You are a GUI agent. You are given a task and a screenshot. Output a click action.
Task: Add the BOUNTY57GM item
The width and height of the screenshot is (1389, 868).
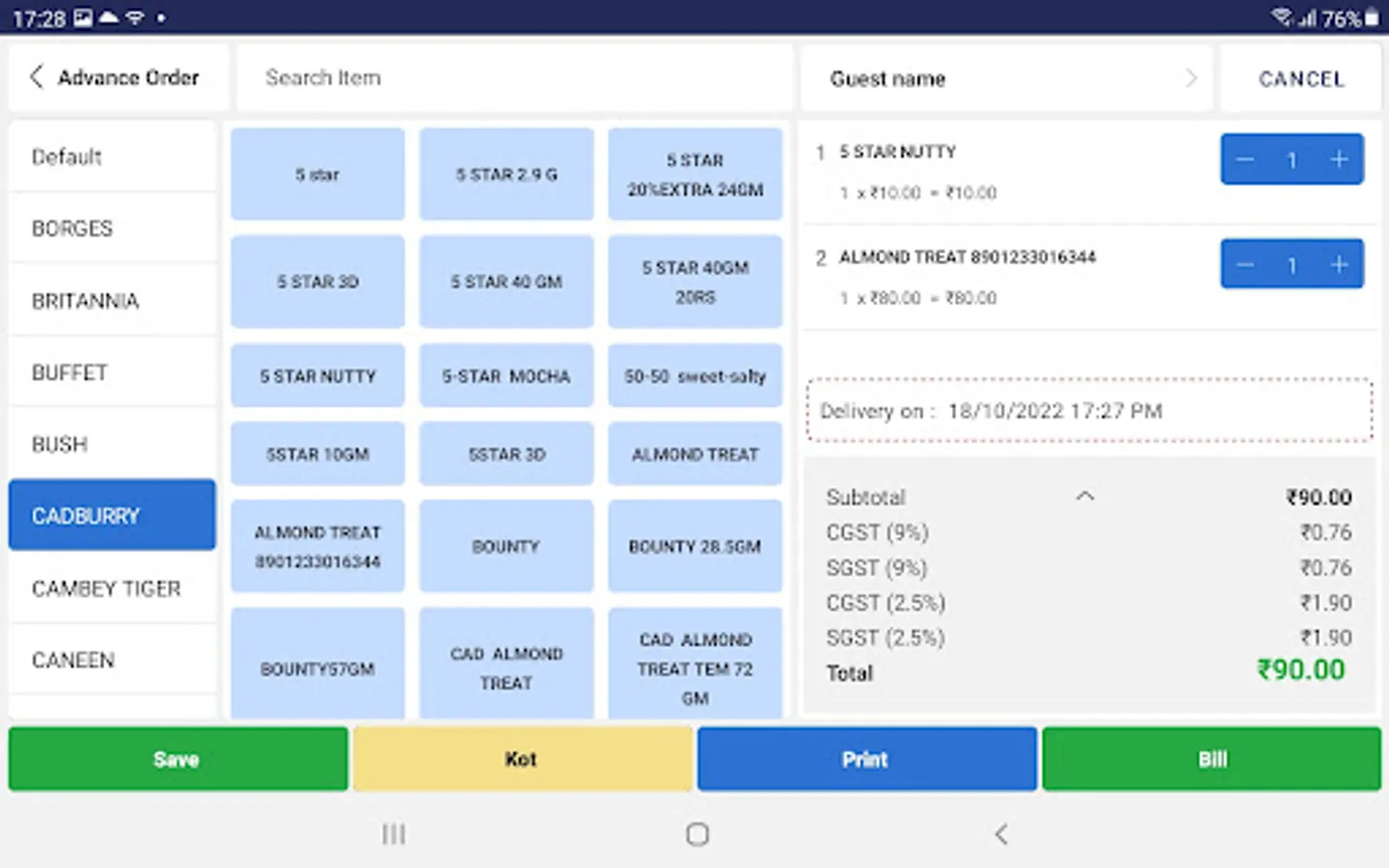tap(317, 664)
